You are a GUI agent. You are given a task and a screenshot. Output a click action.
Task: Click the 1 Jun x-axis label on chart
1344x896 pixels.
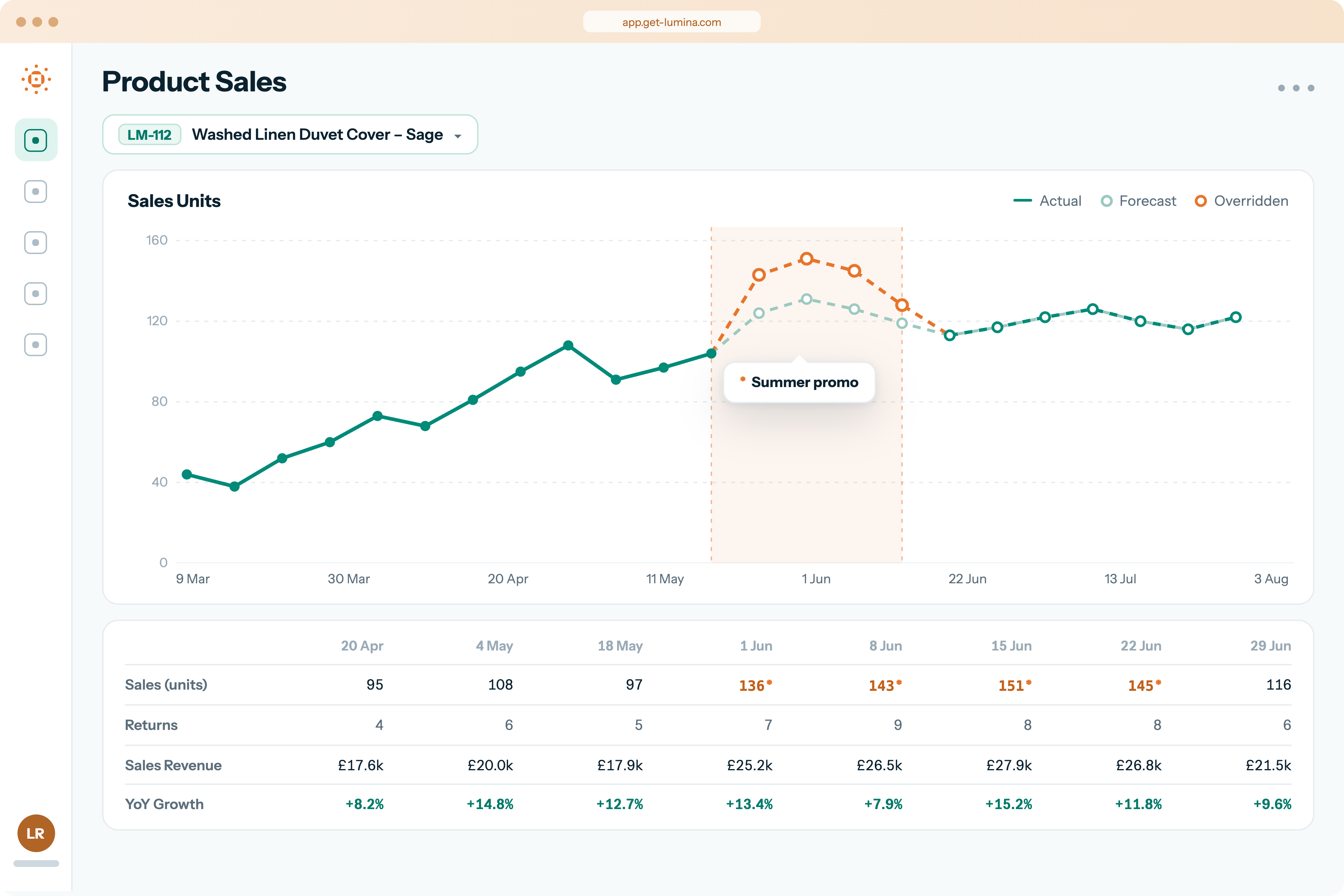[816, 579]
